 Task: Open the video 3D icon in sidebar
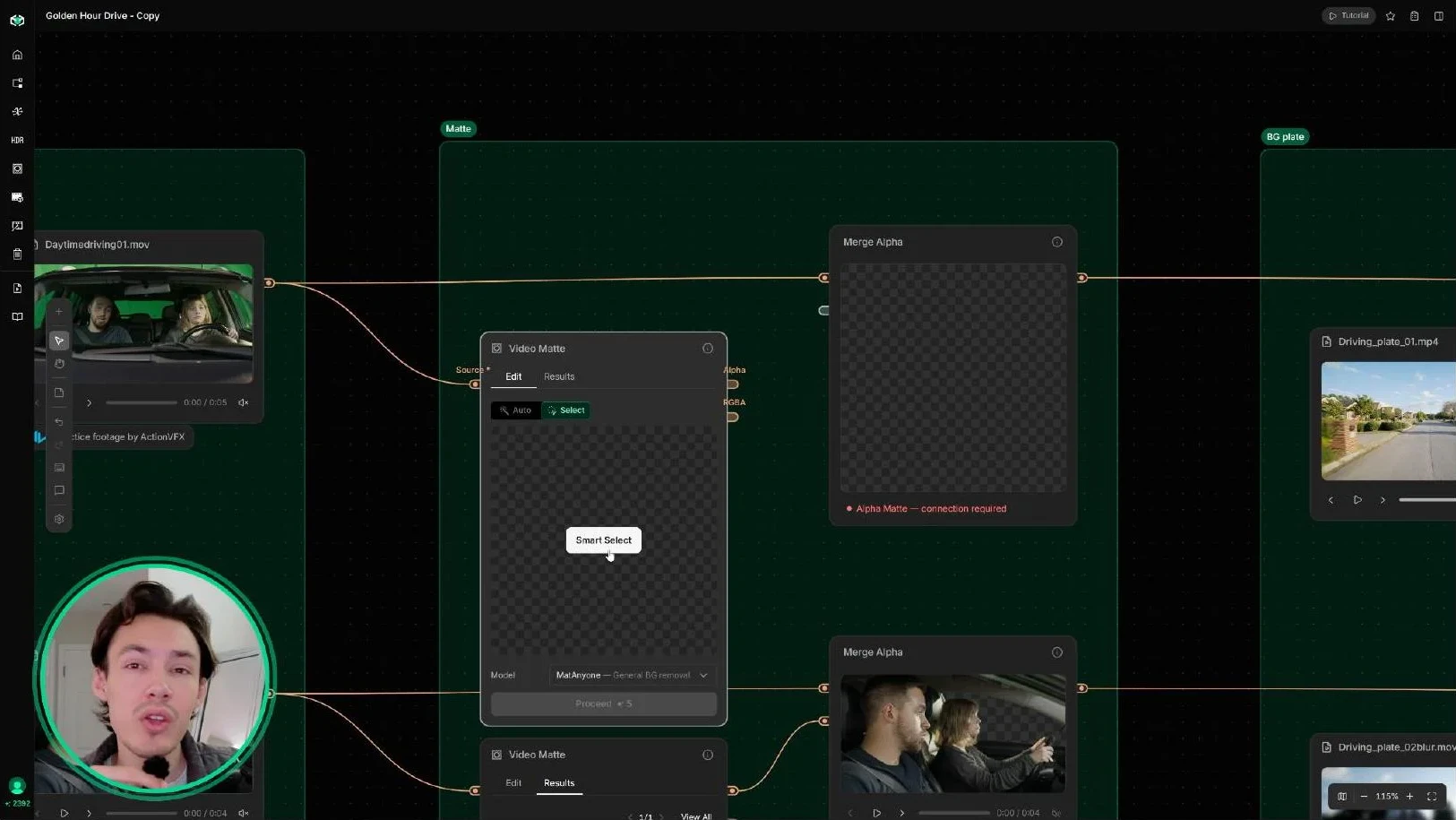(x=17, y=197)
